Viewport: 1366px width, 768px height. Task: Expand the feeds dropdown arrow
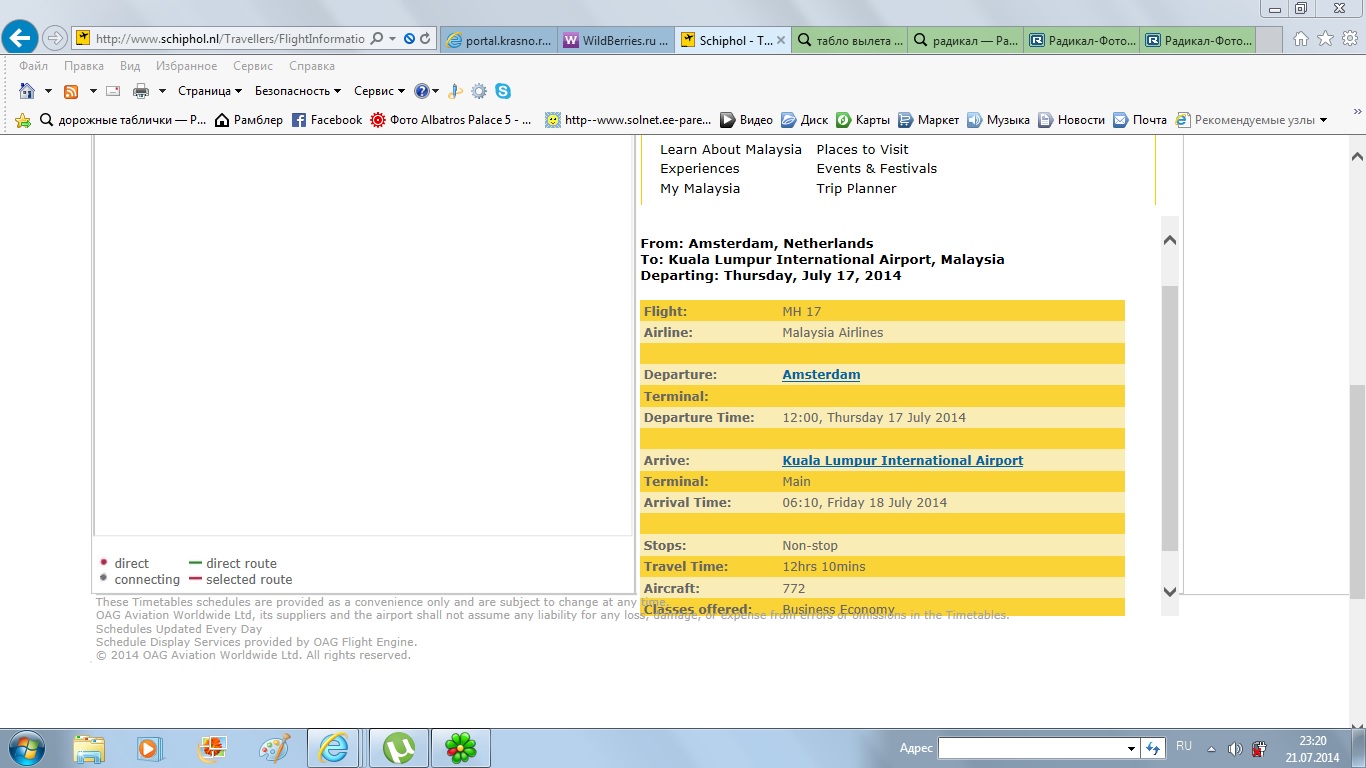(x=93, y=91)
